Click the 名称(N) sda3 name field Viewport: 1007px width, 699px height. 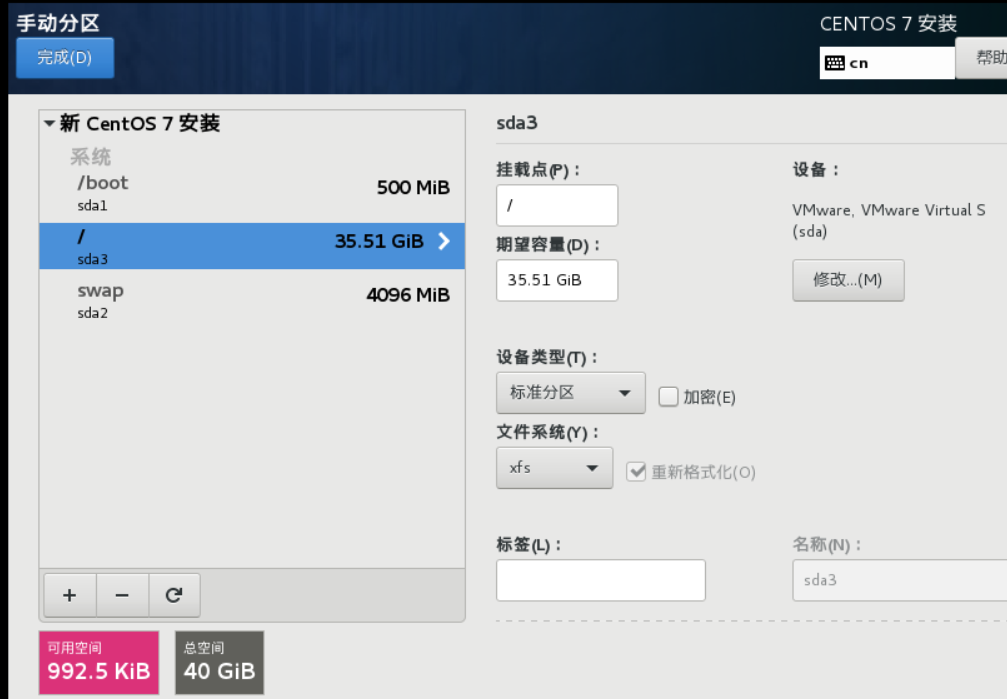[x=900, y=580]
